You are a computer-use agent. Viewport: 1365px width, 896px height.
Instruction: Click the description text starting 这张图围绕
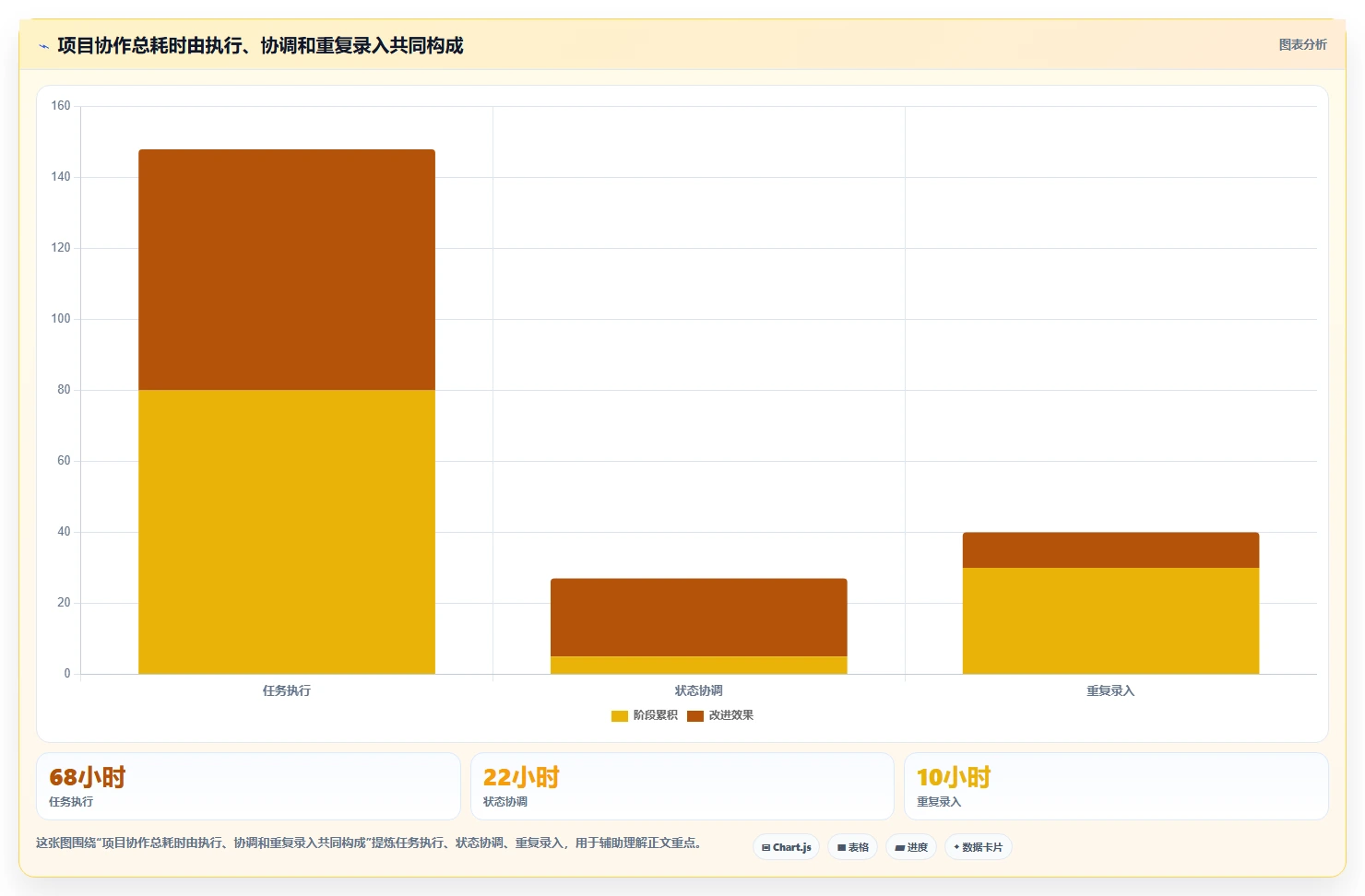369,843
